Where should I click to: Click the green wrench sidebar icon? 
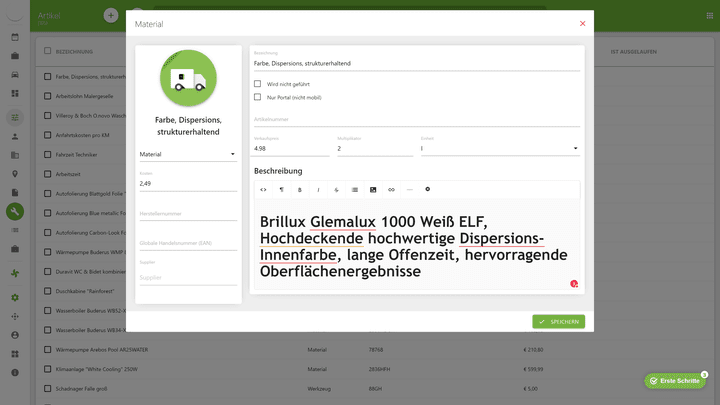click(15, 212)
